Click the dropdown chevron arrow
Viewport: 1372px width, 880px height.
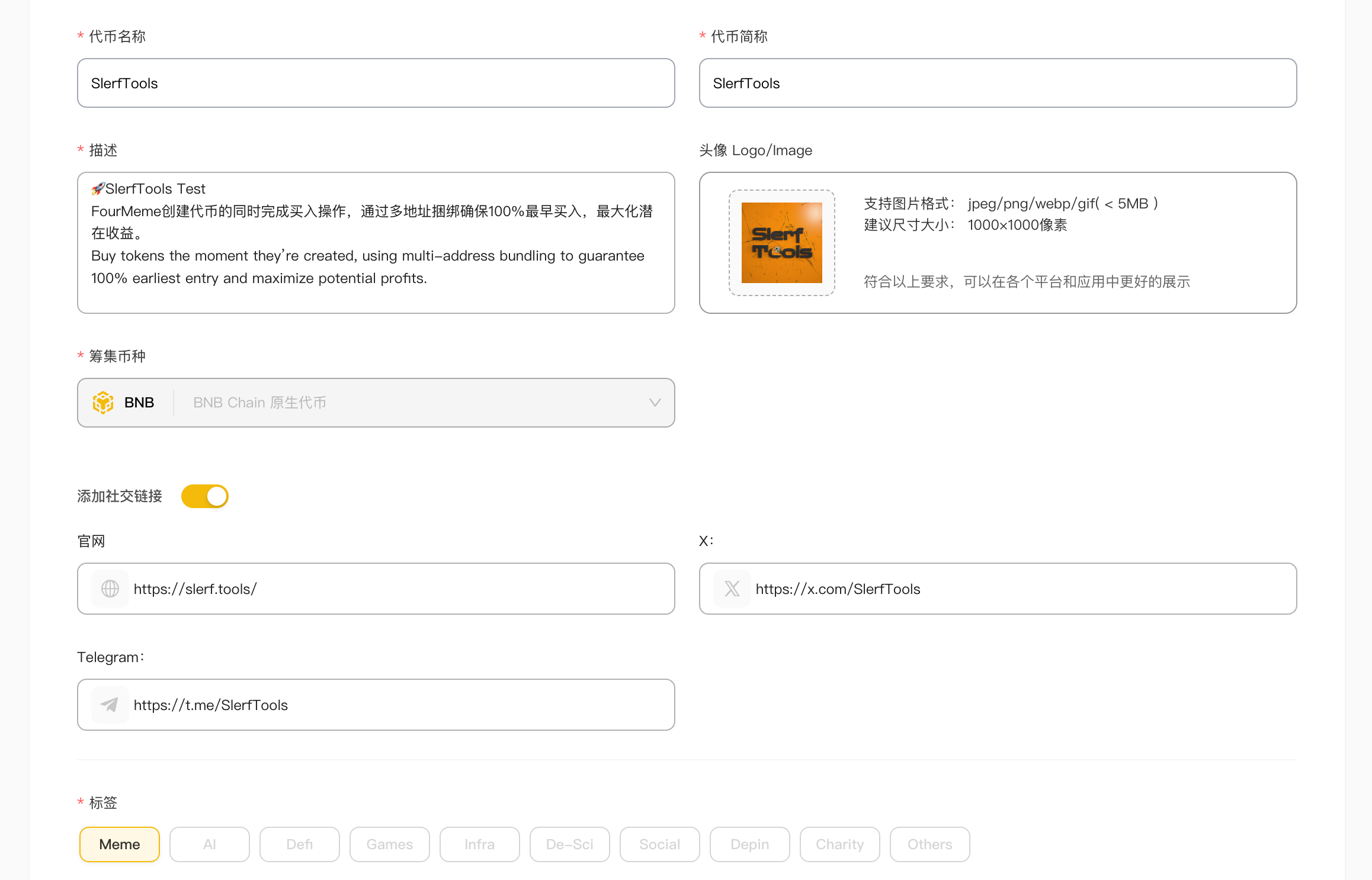(655, 403)
